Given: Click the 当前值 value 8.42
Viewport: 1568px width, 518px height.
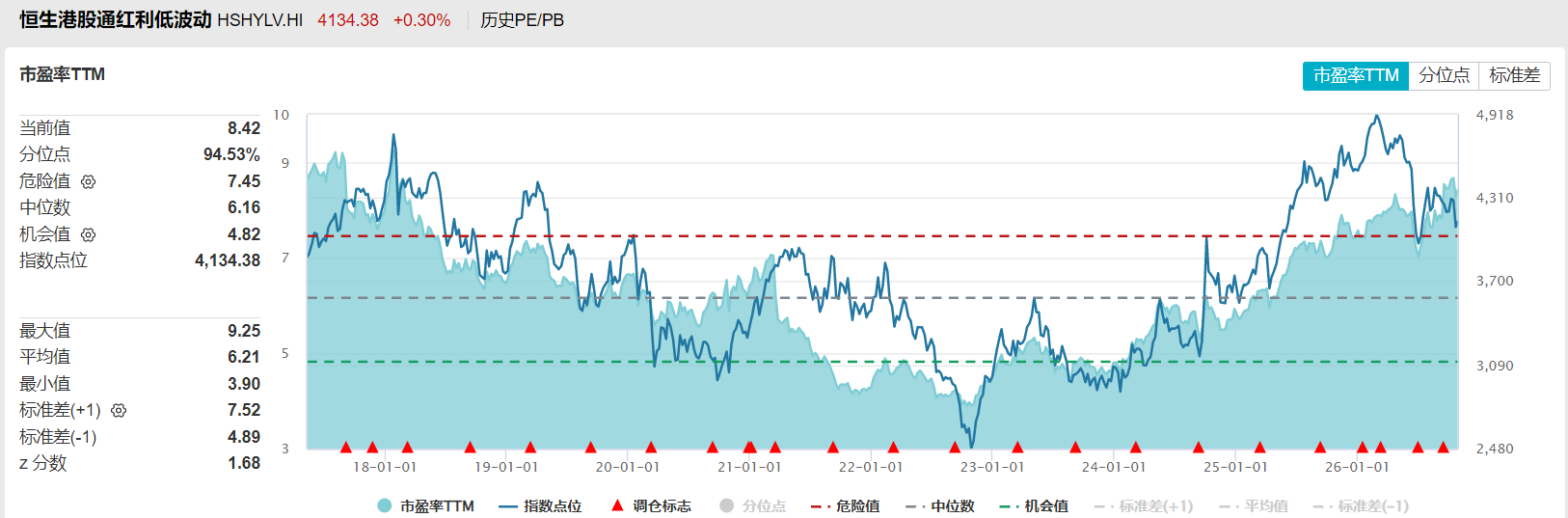Looking at the screenshot, I should tap(244, 128).
